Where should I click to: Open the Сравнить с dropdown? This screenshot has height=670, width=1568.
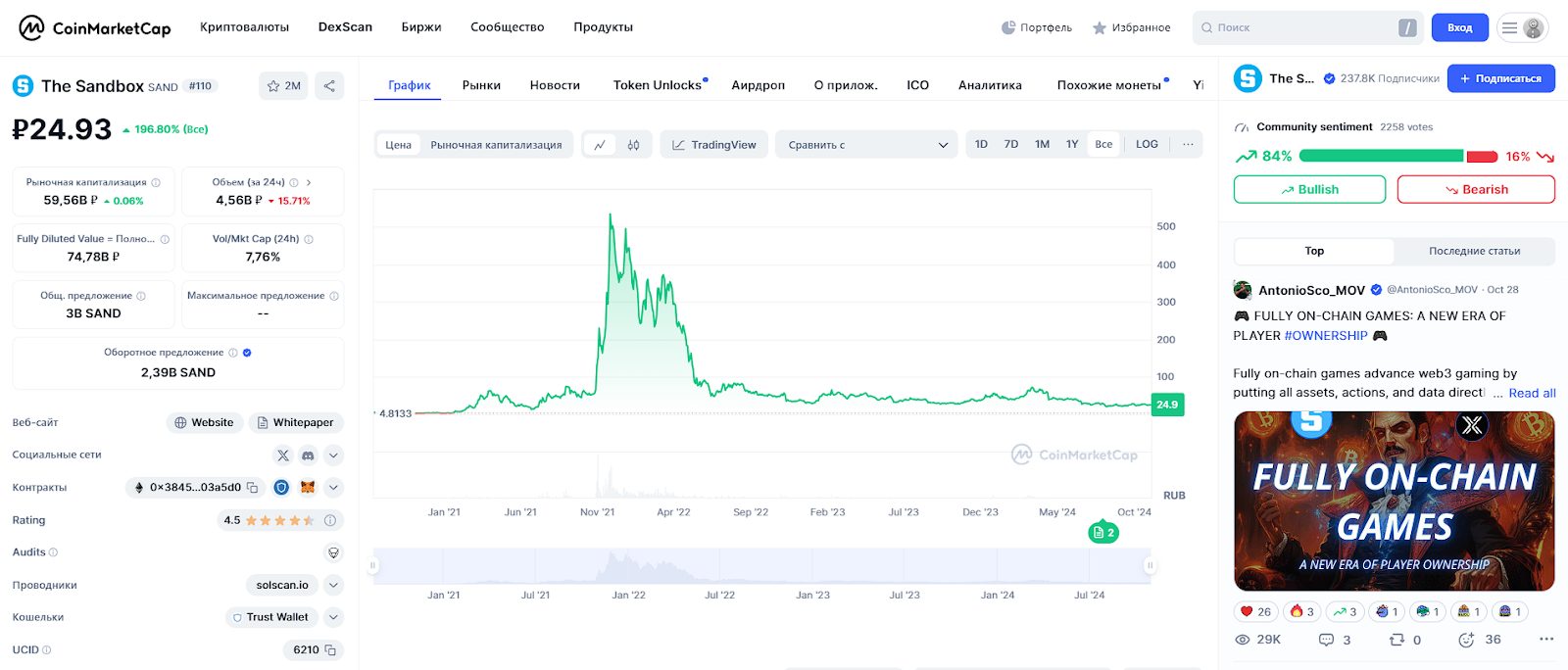point(867,145)
